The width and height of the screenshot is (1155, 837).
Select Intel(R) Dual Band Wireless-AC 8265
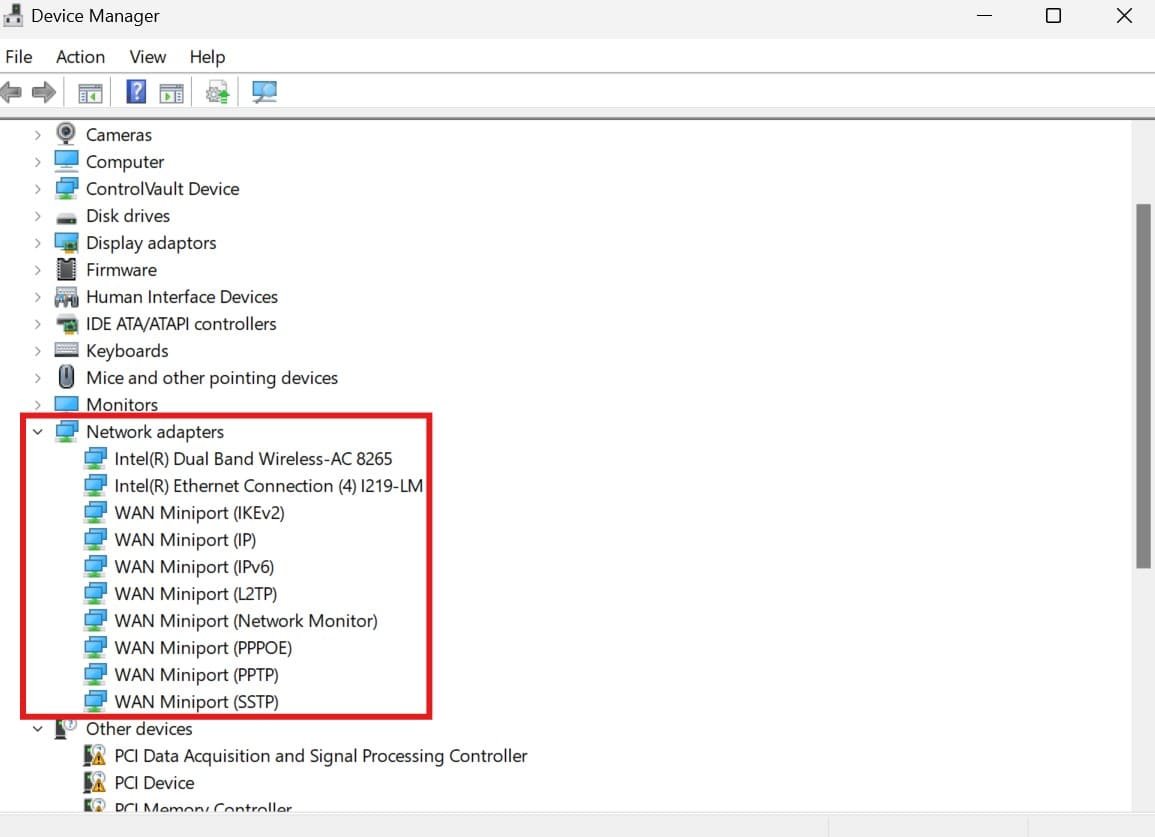click(x=253, y=459)
